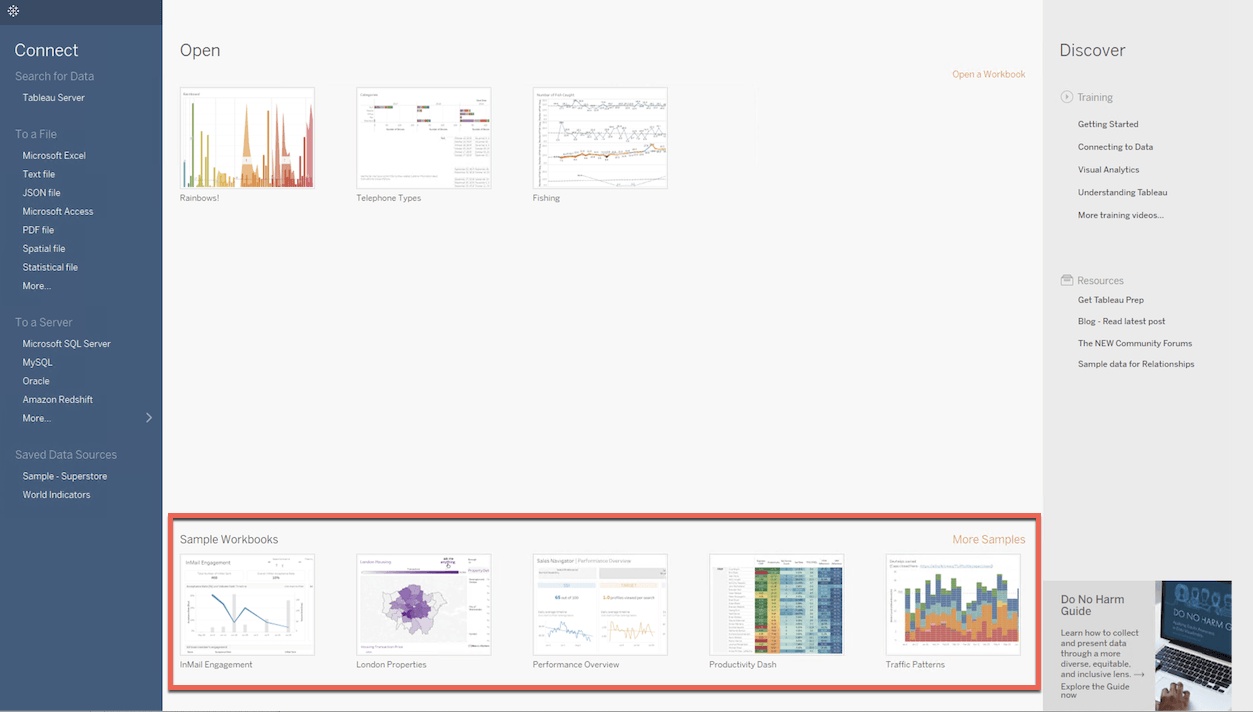Select Microsoft Access connector
This screenshot has height=712, width=1253.
(58, 212)
